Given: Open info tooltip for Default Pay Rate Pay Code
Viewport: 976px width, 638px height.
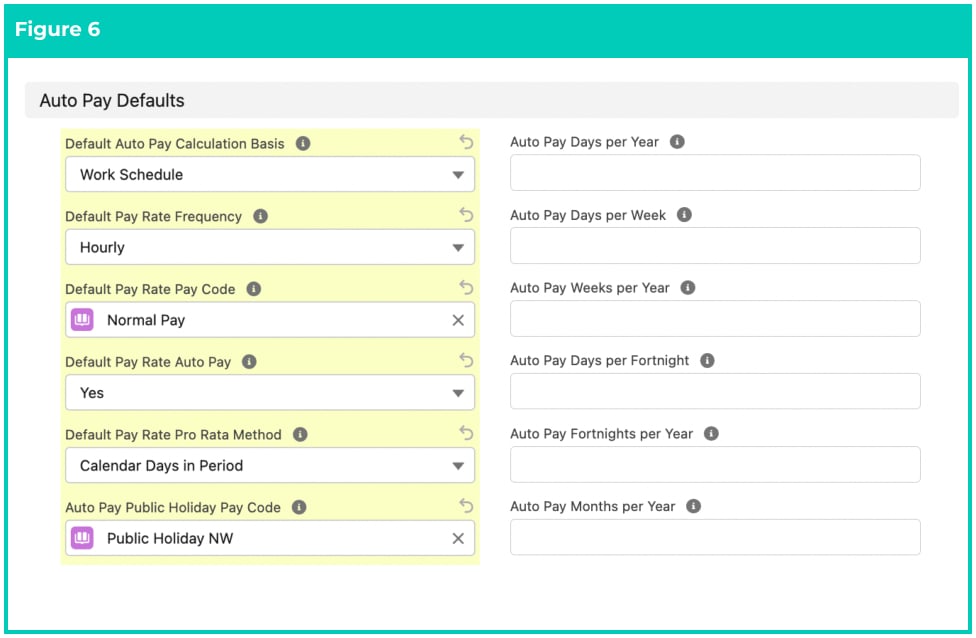Looking at the screenshot, I should 253,289.
